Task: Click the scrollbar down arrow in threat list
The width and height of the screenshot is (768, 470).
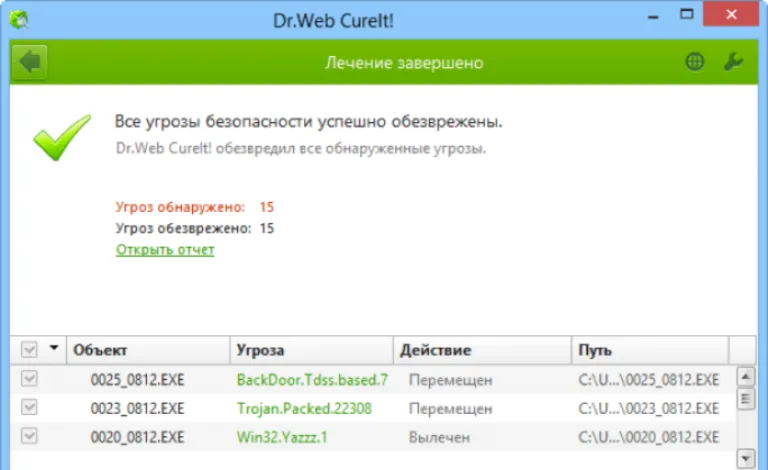Action: click(745, 459)
